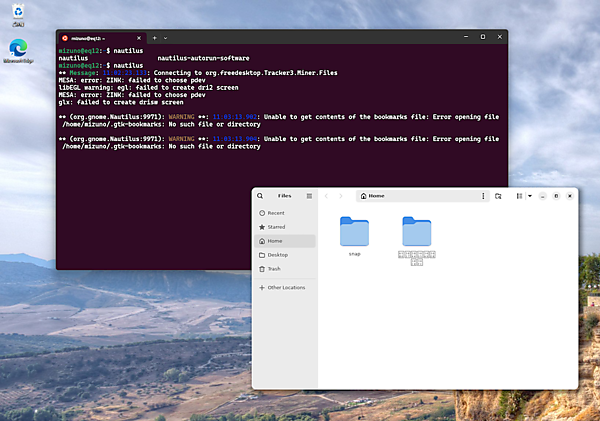Screen dimensions: 600x421
Task: Open the path bar three-dot menu
Action: (481, 196)
